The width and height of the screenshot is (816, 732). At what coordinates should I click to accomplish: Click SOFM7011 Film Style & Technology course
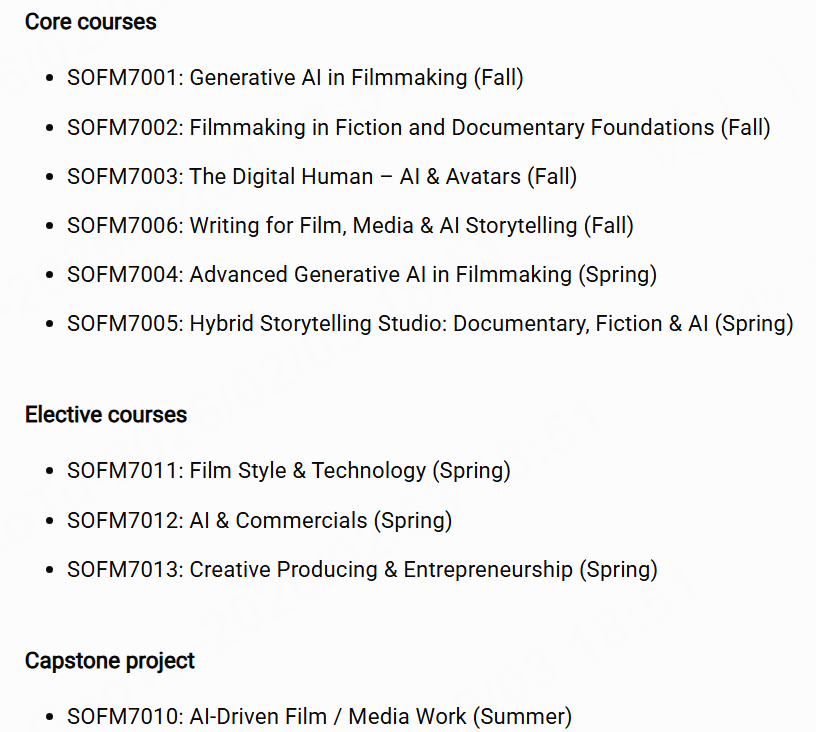[288, 470]
